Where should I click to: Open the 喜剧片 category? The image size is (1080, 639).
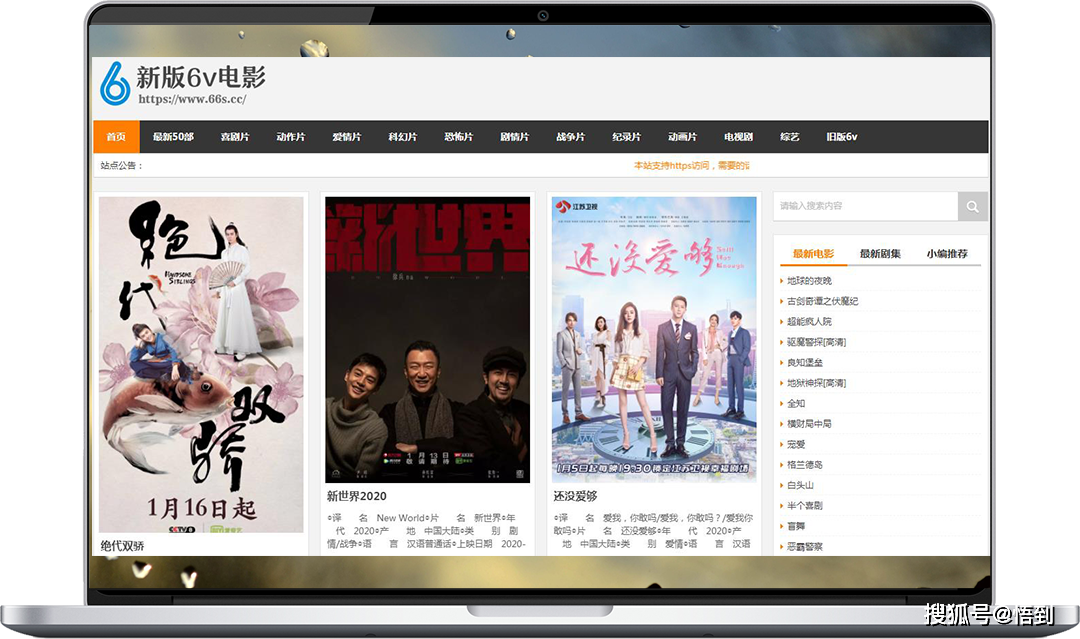point(235,137)
